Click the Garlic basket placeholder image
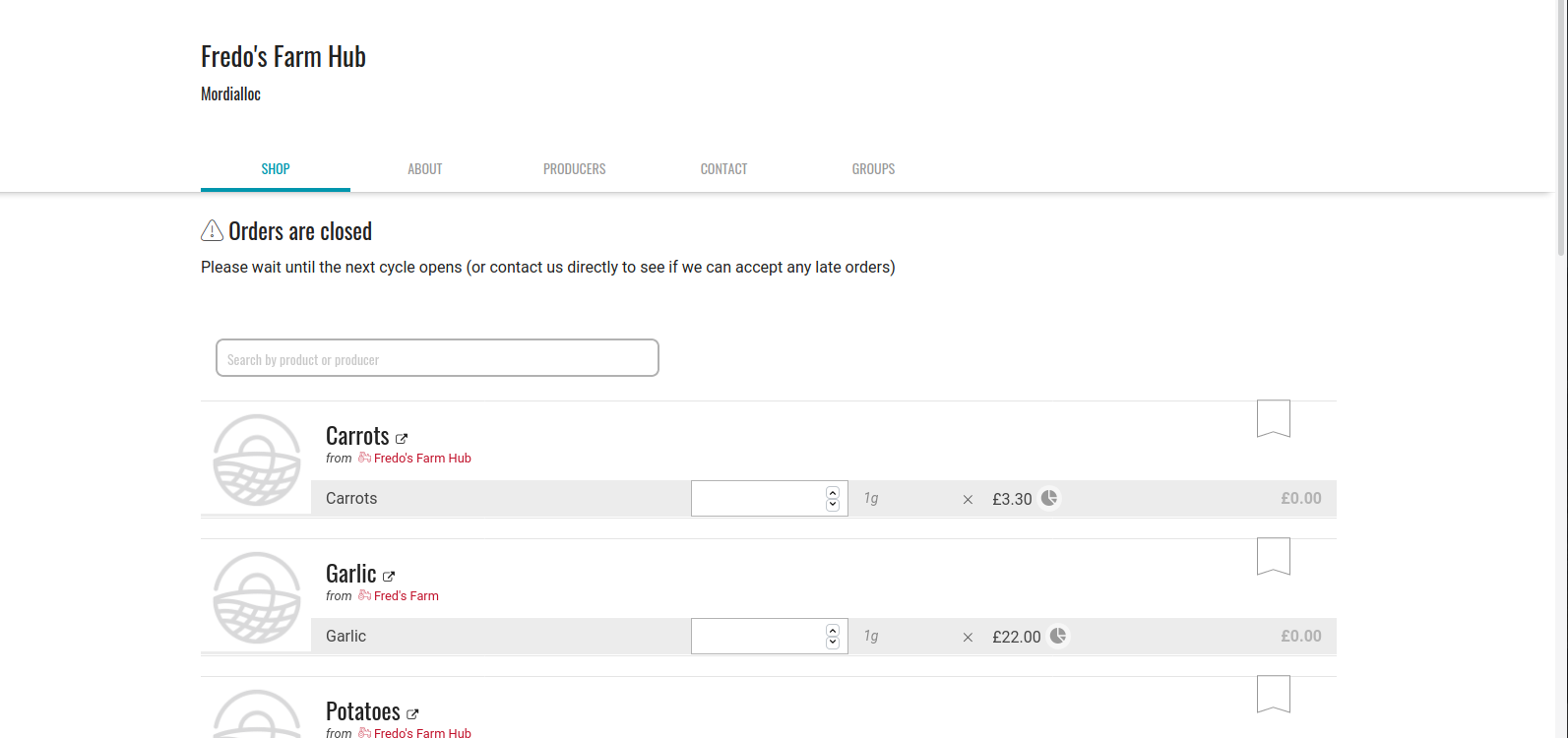 coord(257,597)
